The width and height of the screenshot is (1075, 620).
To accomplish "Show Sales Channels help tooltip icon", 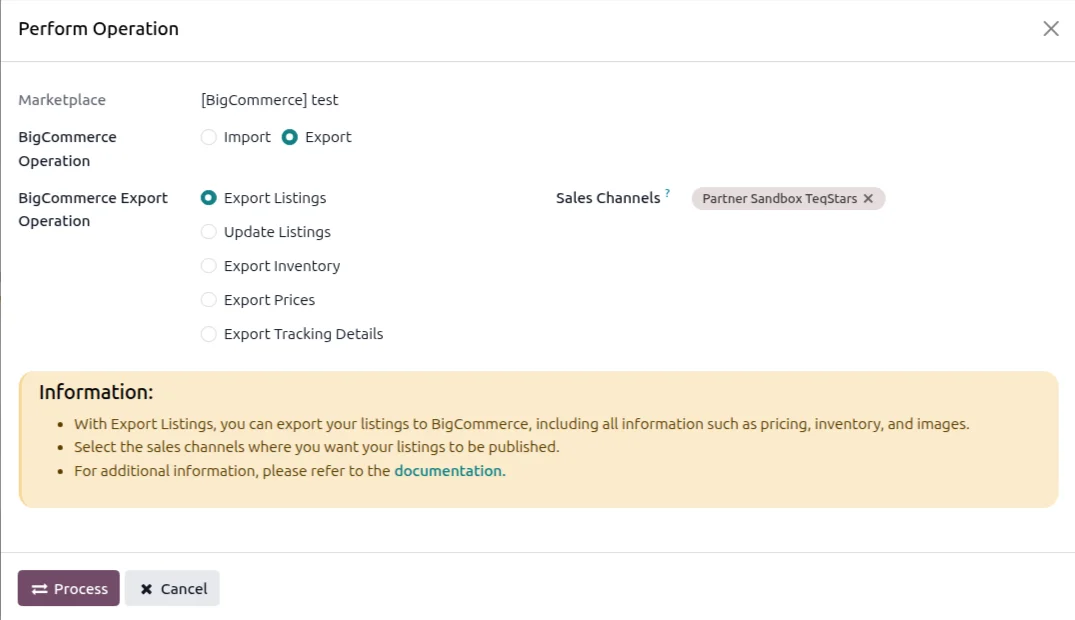I will point(667,193).
